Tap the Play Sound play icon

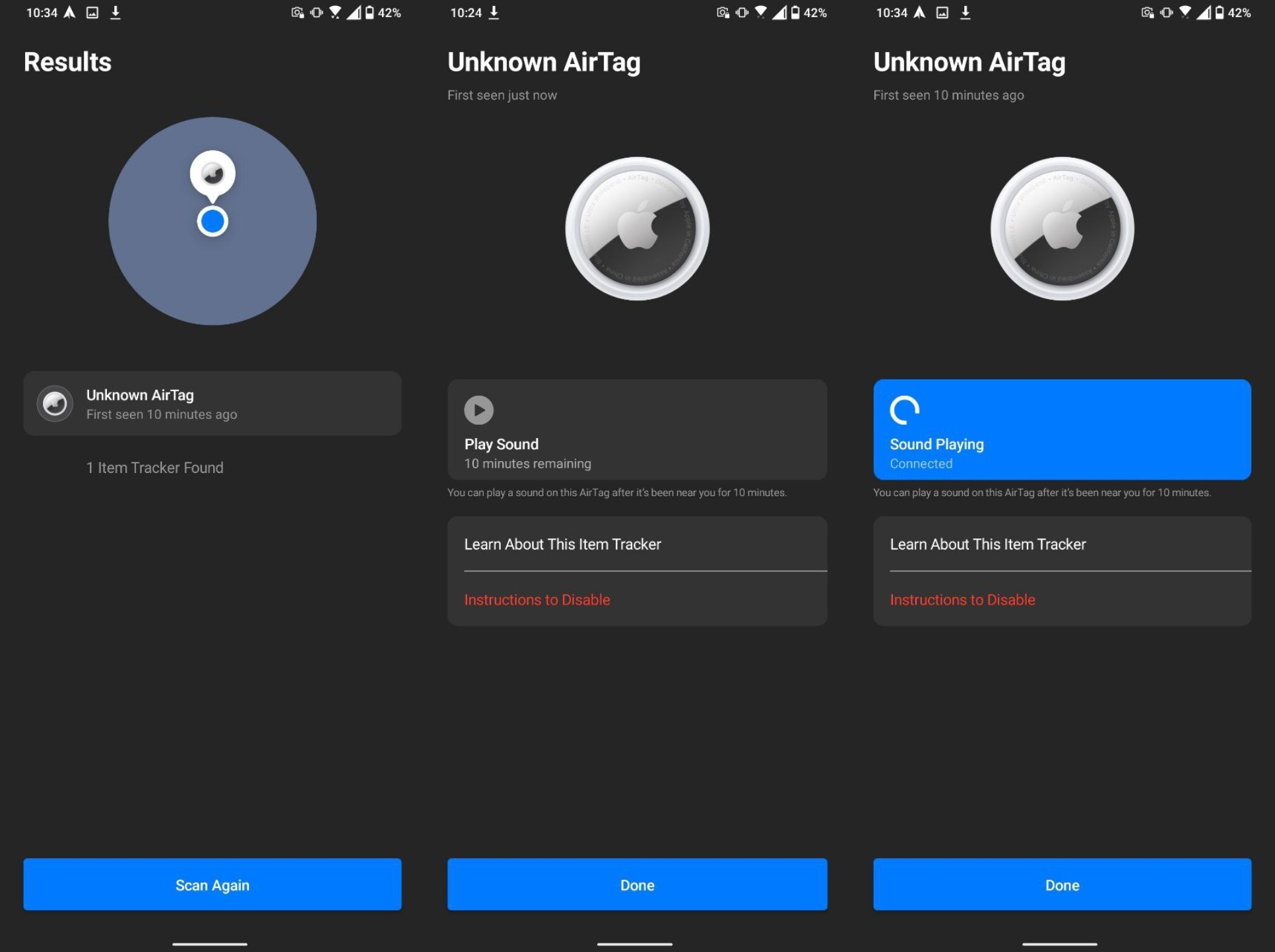(479, 410)
